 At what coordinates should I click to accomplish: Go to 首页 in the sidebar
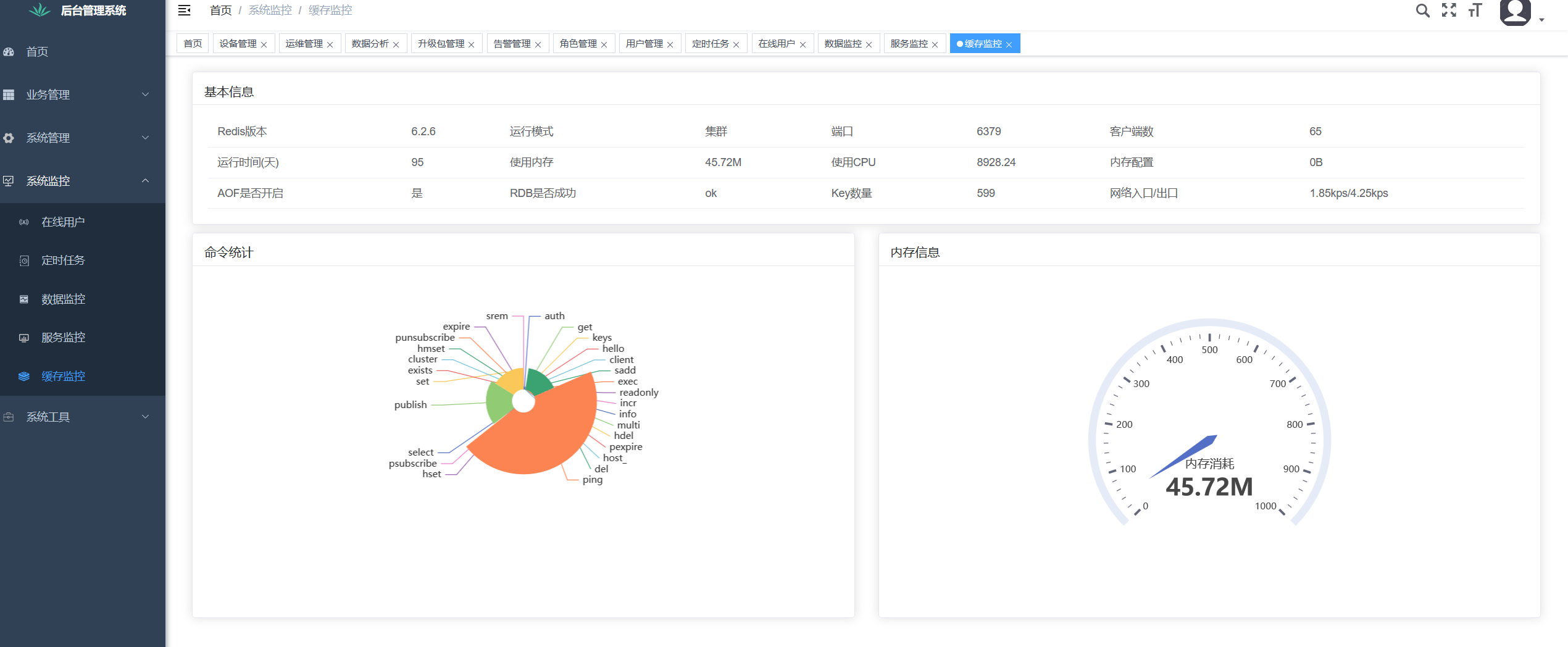(83, 52)
